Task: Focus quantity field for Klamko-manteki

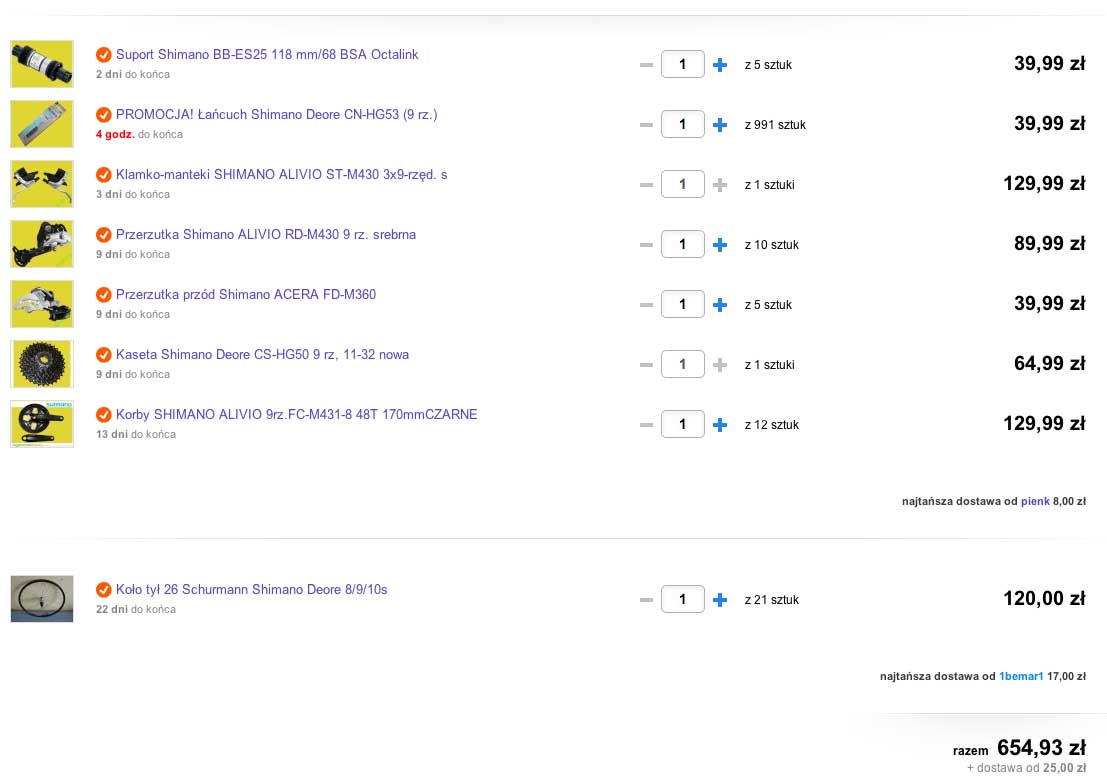Action: point(683,184)
